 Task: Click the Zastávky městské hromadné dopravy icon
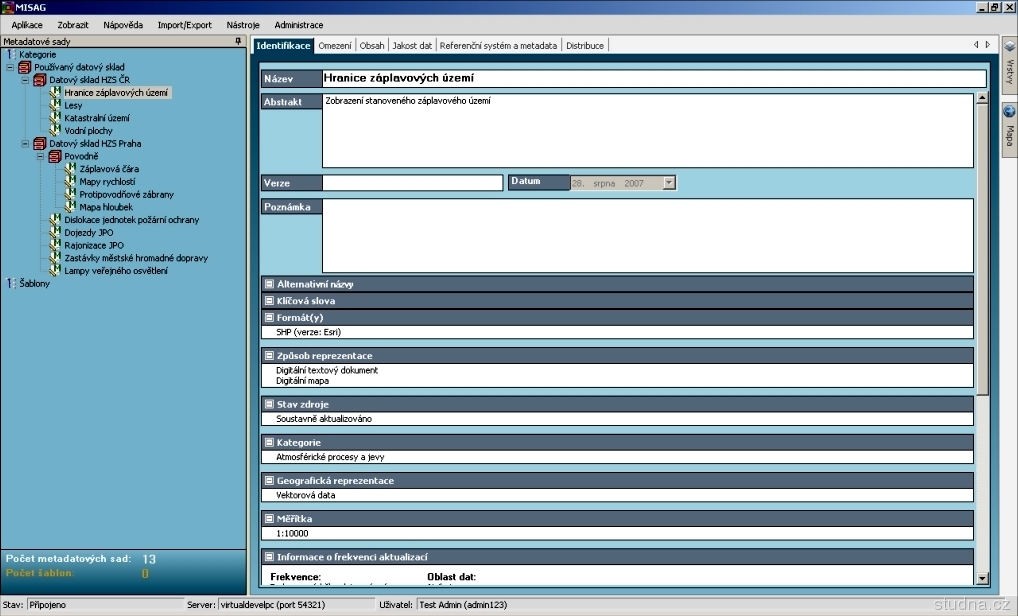(x=55, y=257)
